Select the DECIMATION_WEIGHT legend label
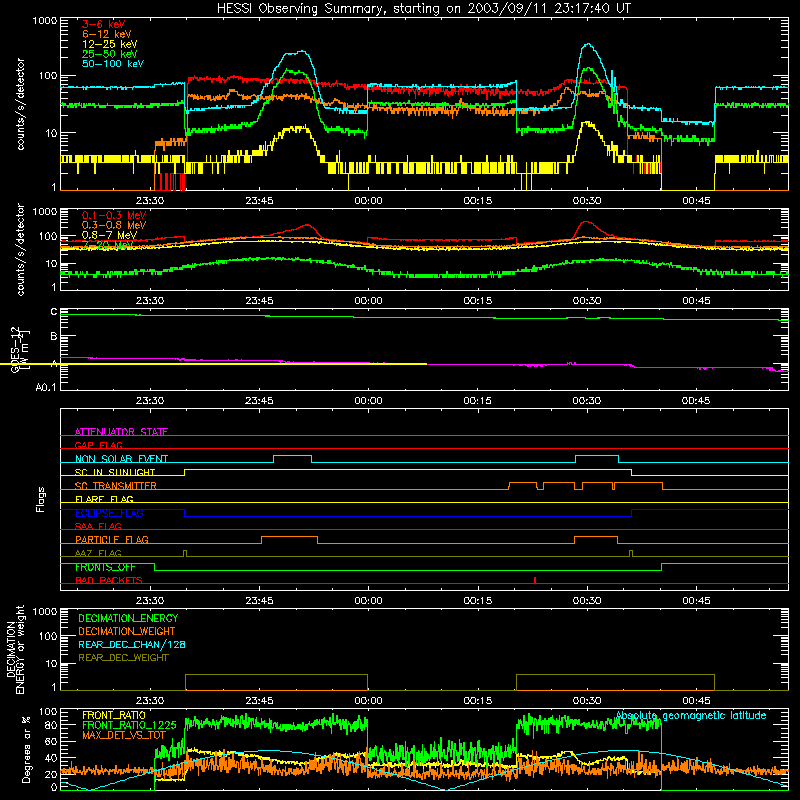This screenshot has height=800, width=800. [x=127, y=631]
